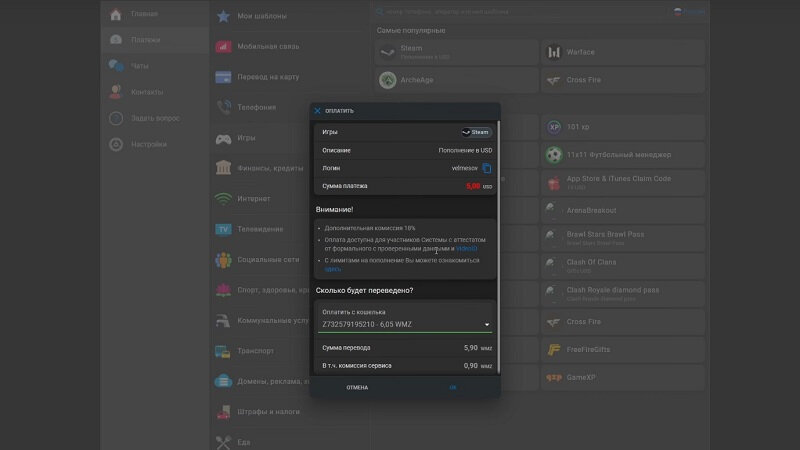
Task: Open the Settings gear in the sidebar
Action: coord(116,144)
